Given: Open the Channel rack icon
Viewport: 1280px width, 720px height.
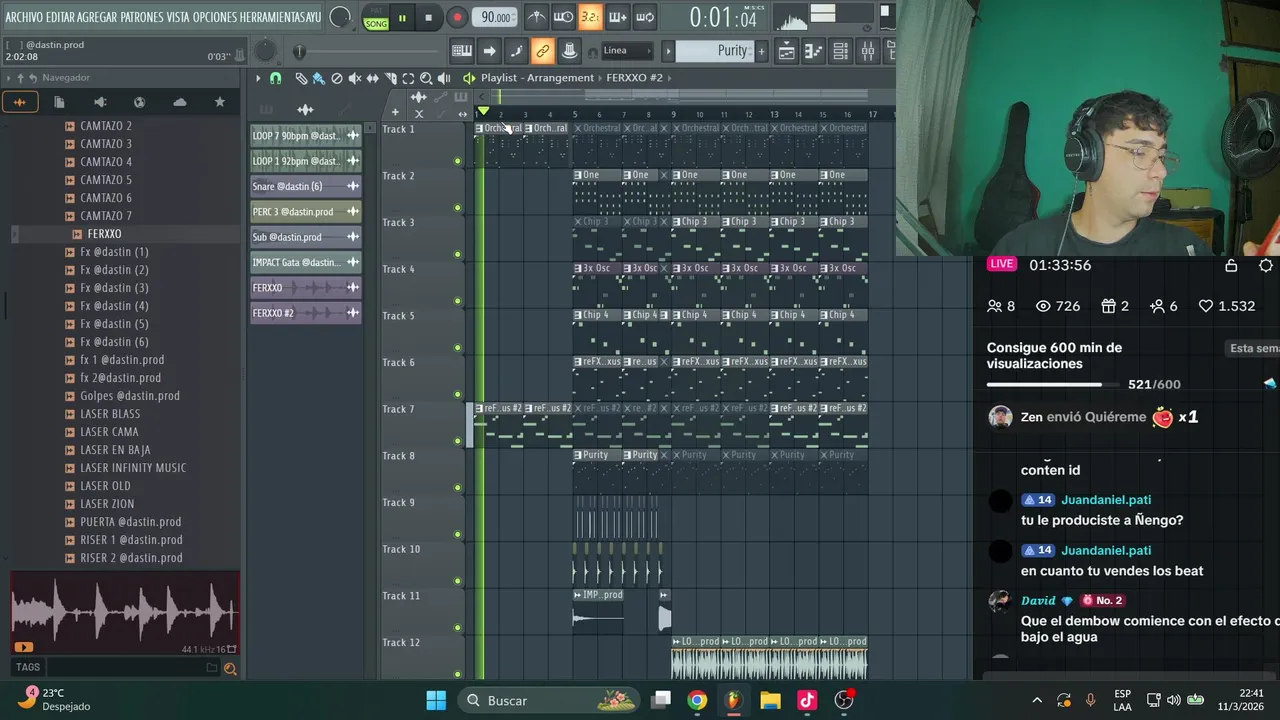Looking at the screenshot, I should point(840,51).
